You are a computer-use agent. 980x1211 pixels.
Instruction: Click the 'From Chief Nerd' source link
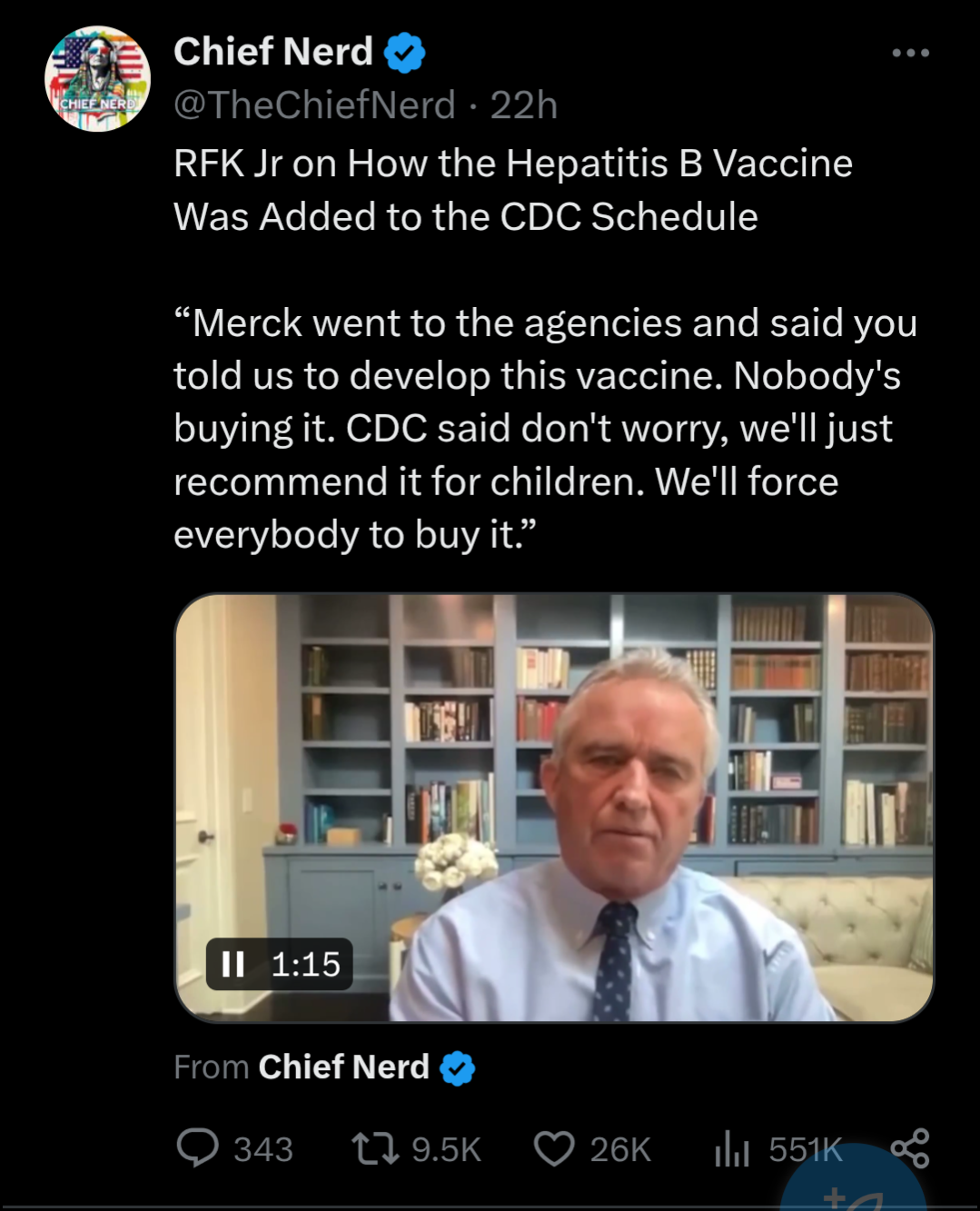[343, 1067]
